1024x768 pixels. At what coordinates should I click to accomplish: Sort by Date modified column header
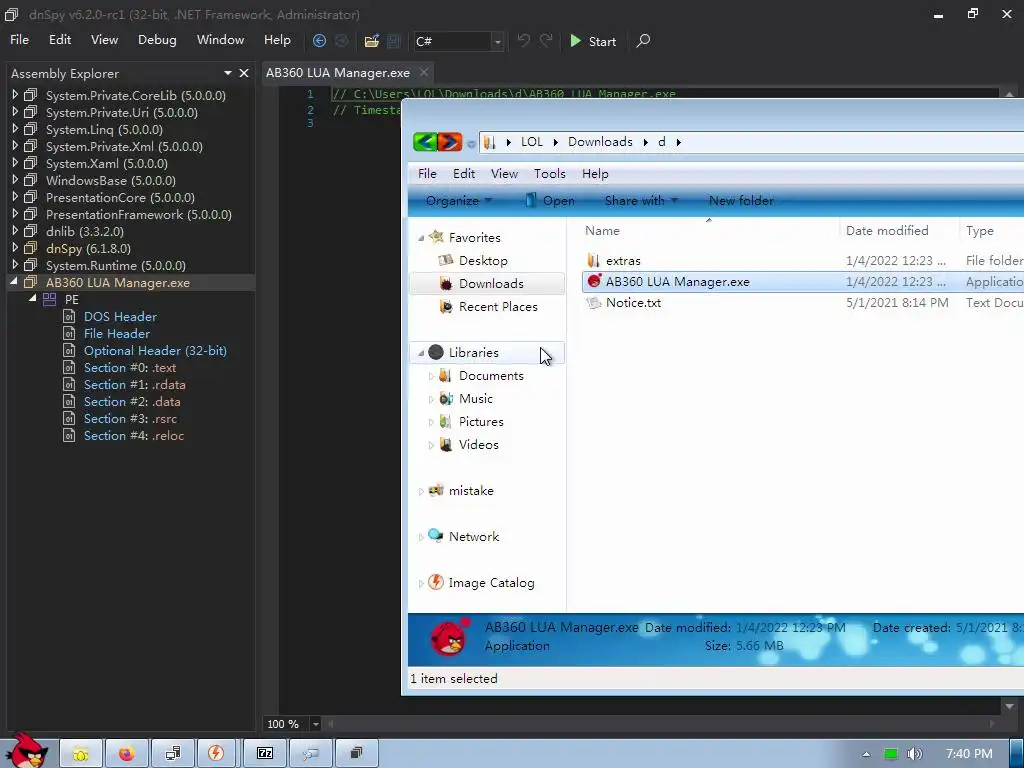pos(887,231)
